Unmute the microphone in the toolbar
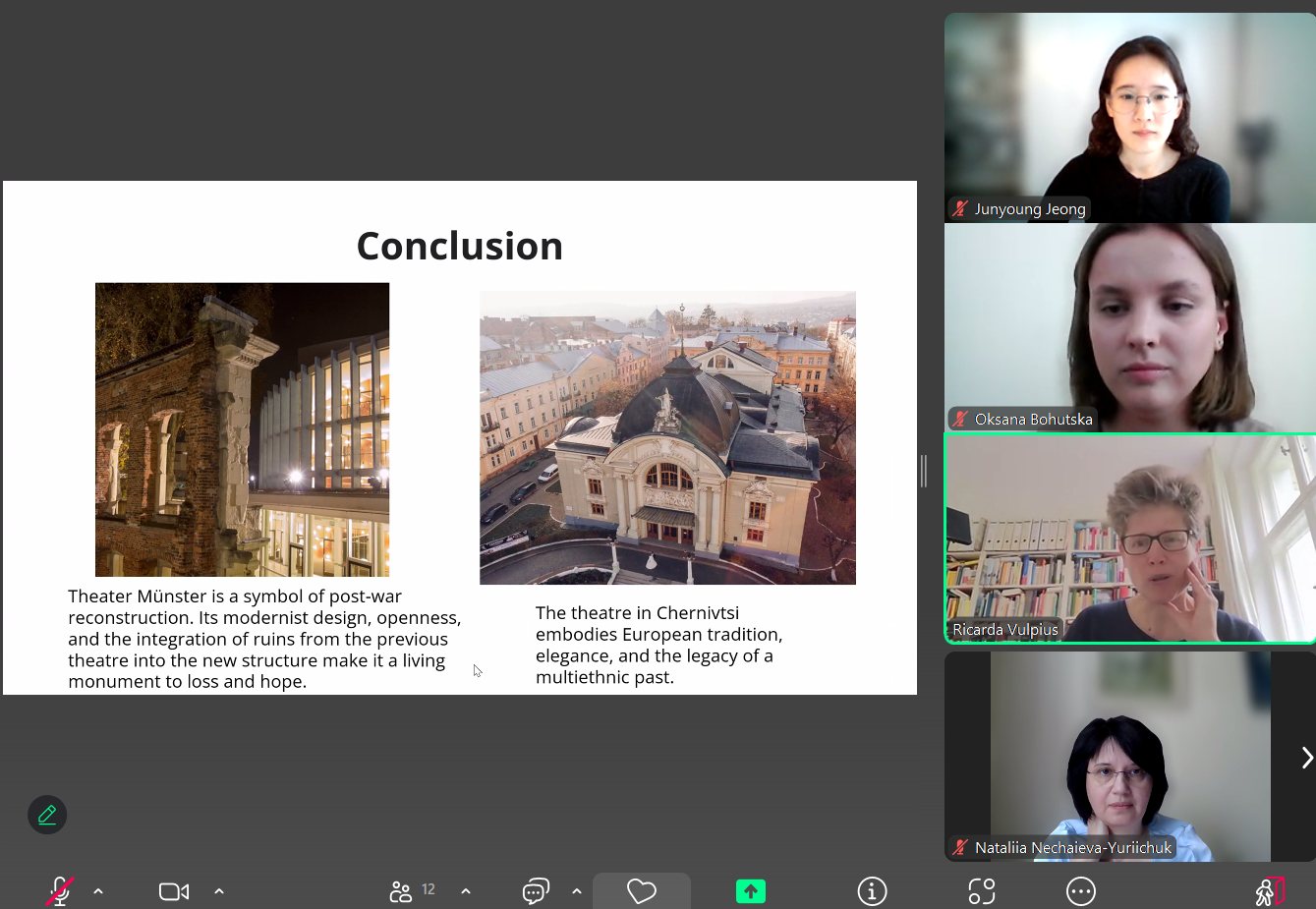The width and height of the screenshot is (1316, 909). [59, 891]
